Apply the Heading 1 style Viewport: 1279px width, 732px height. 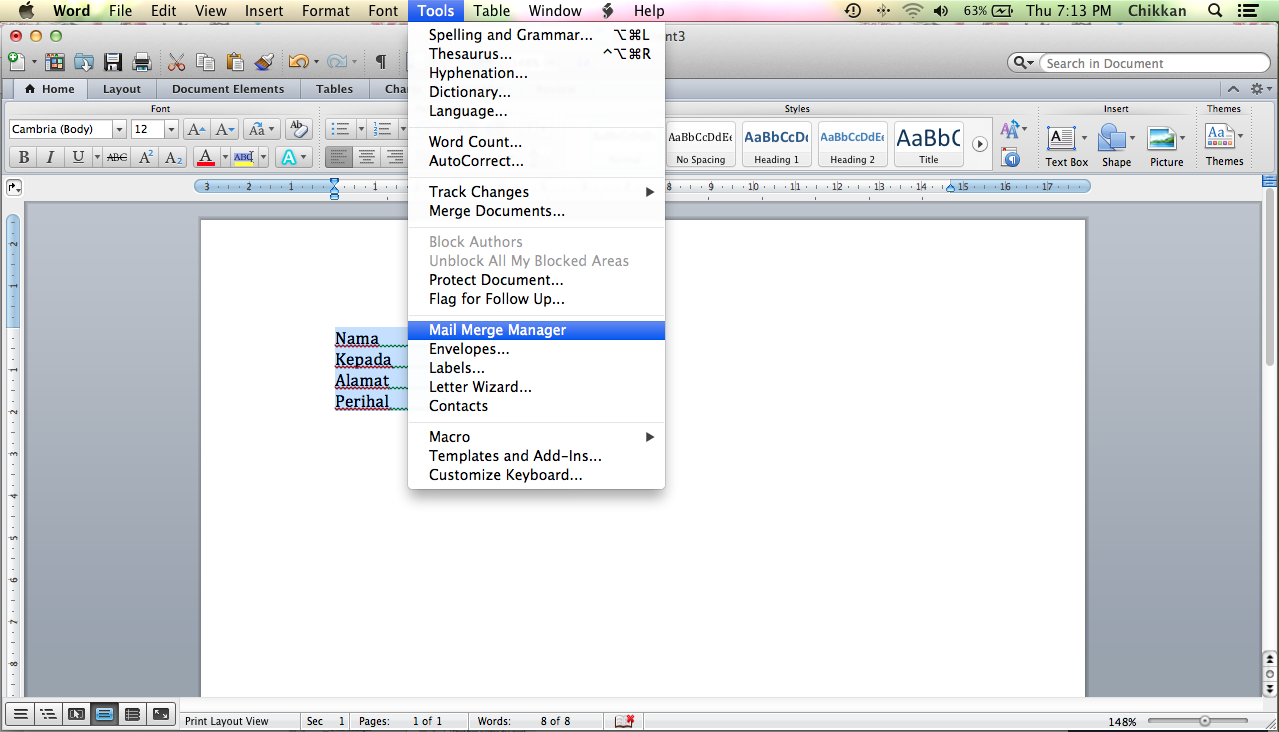(775, 143)
